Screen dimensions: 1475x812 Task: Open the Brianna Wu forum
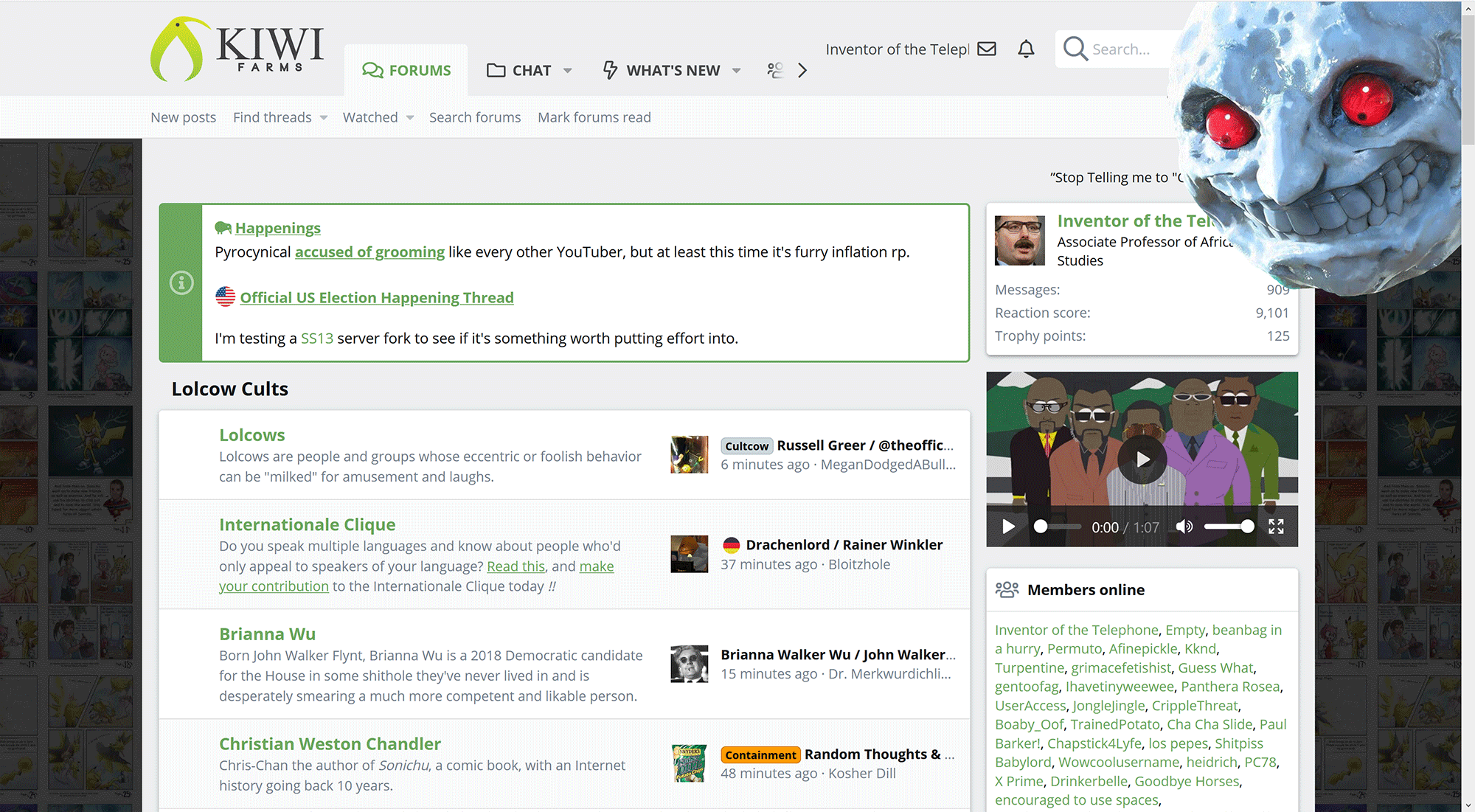267,634
